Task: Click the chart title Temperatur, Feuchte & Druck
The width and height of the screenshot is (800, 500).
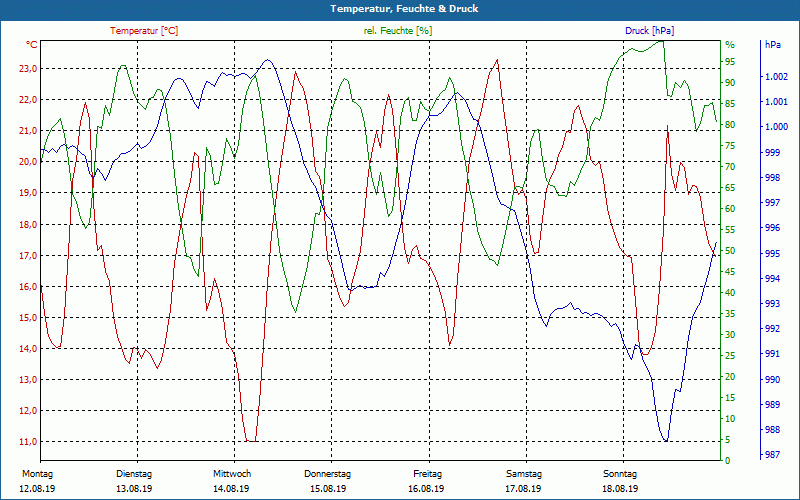Action: click(x=404, y=9)
